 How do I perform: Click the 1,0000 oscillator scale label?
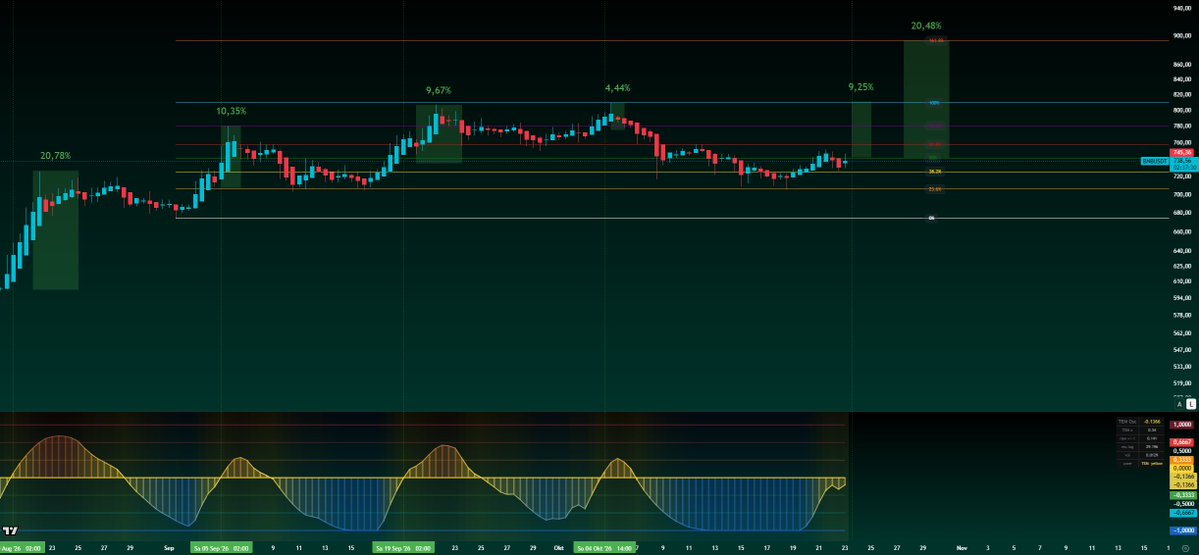pyautogui.click(x=1182, y=424)
